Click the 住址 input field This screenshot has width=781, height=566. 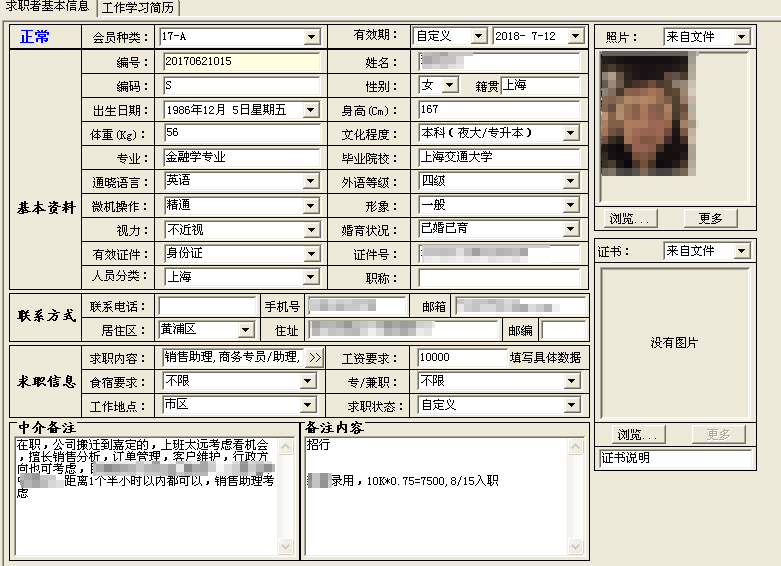(x=403, y=330)
